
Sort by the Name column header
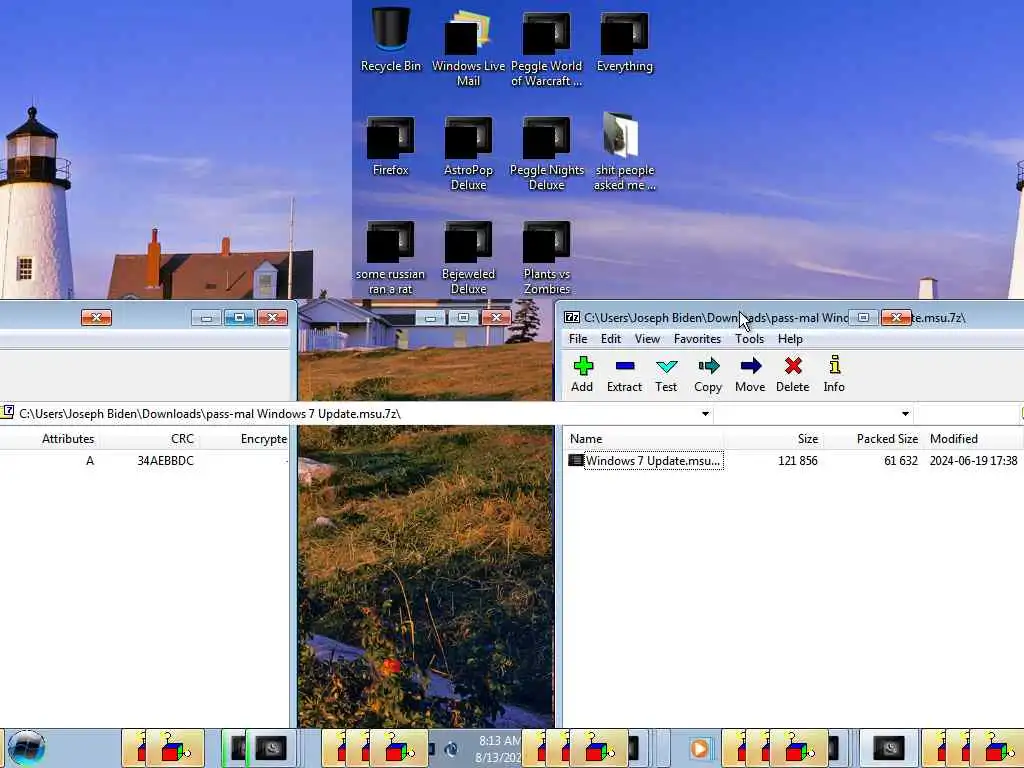tap(644, 439)
